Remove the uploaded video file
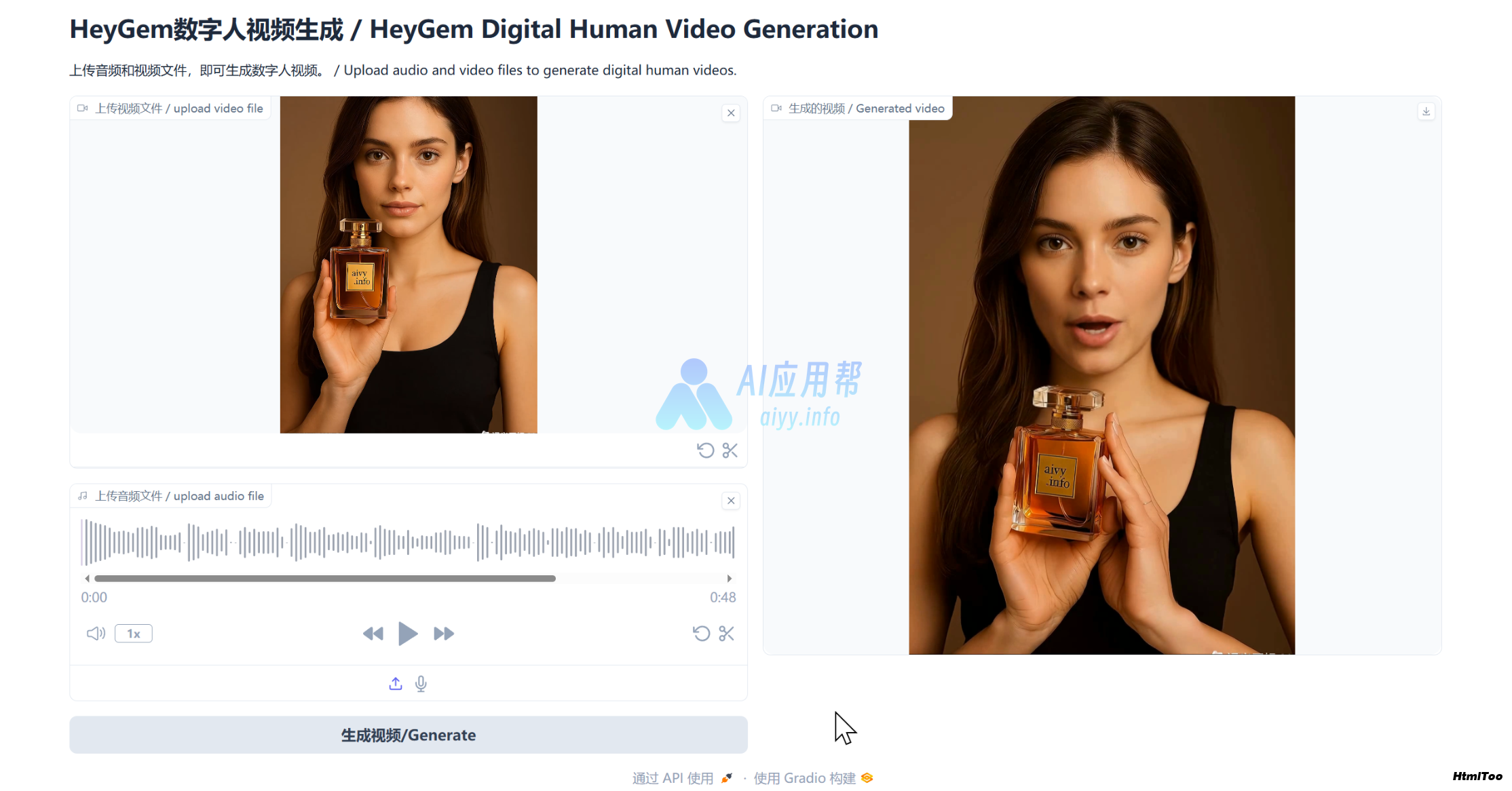1512x791 pixels. [x=731, y=113]
